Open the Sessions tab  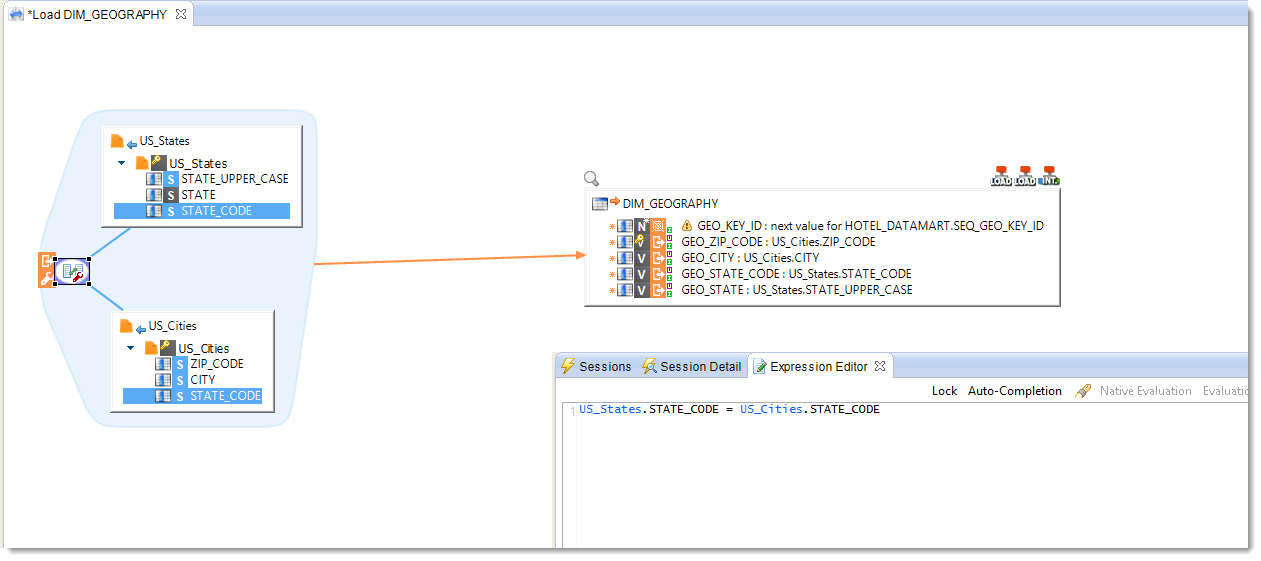coord(595,366)
